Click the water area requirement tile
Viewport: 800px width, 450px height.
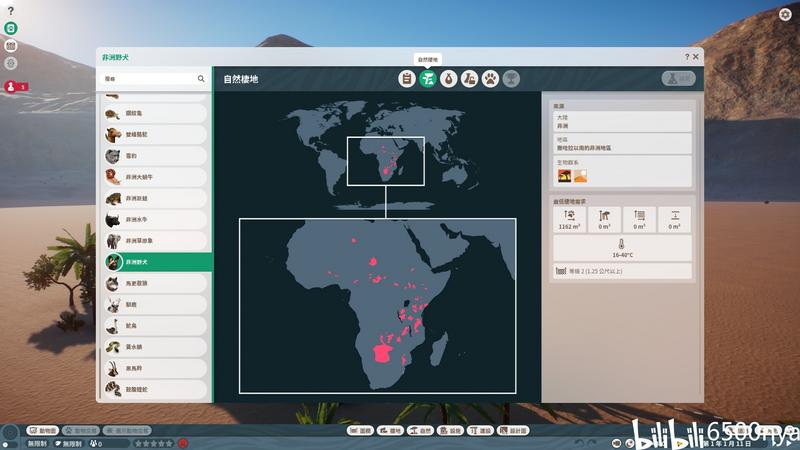[x=639, y=219]
